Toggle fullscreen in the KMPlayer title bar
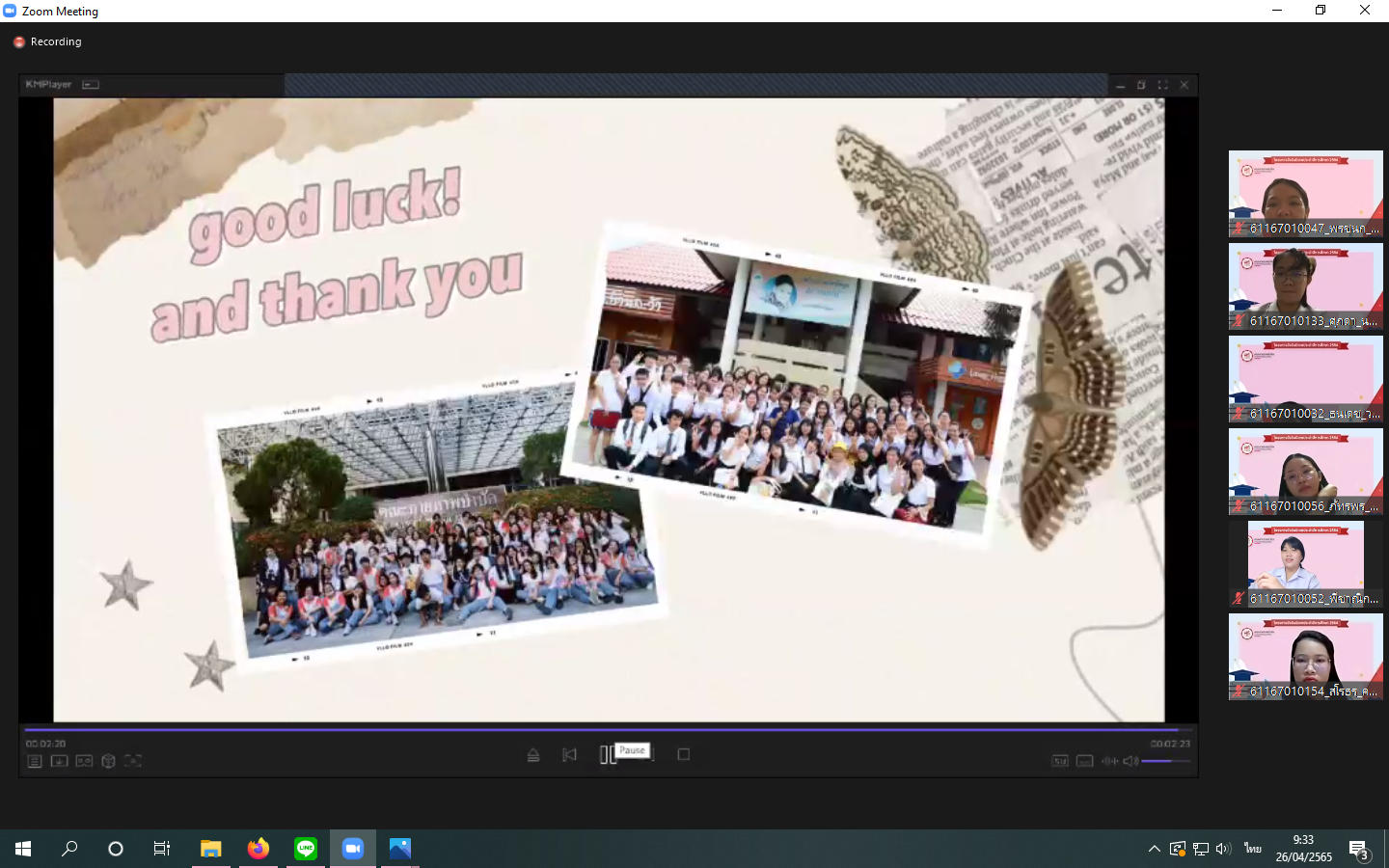Image resolution: width=1389 pixels, height=868 pixels. click(1162, 85)
